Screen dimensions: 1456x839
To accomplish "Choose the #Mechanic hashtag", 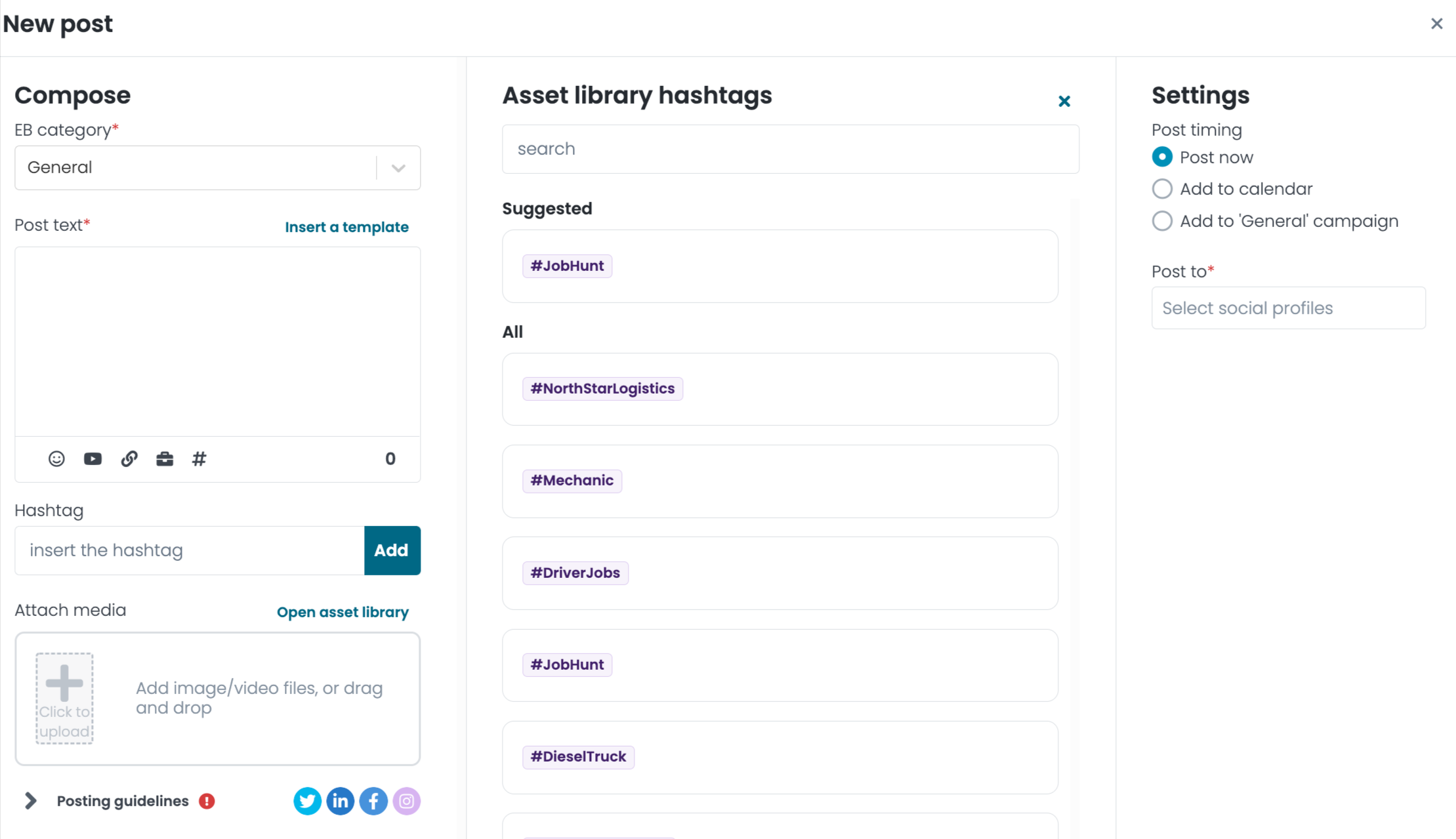I will [572, 480].
